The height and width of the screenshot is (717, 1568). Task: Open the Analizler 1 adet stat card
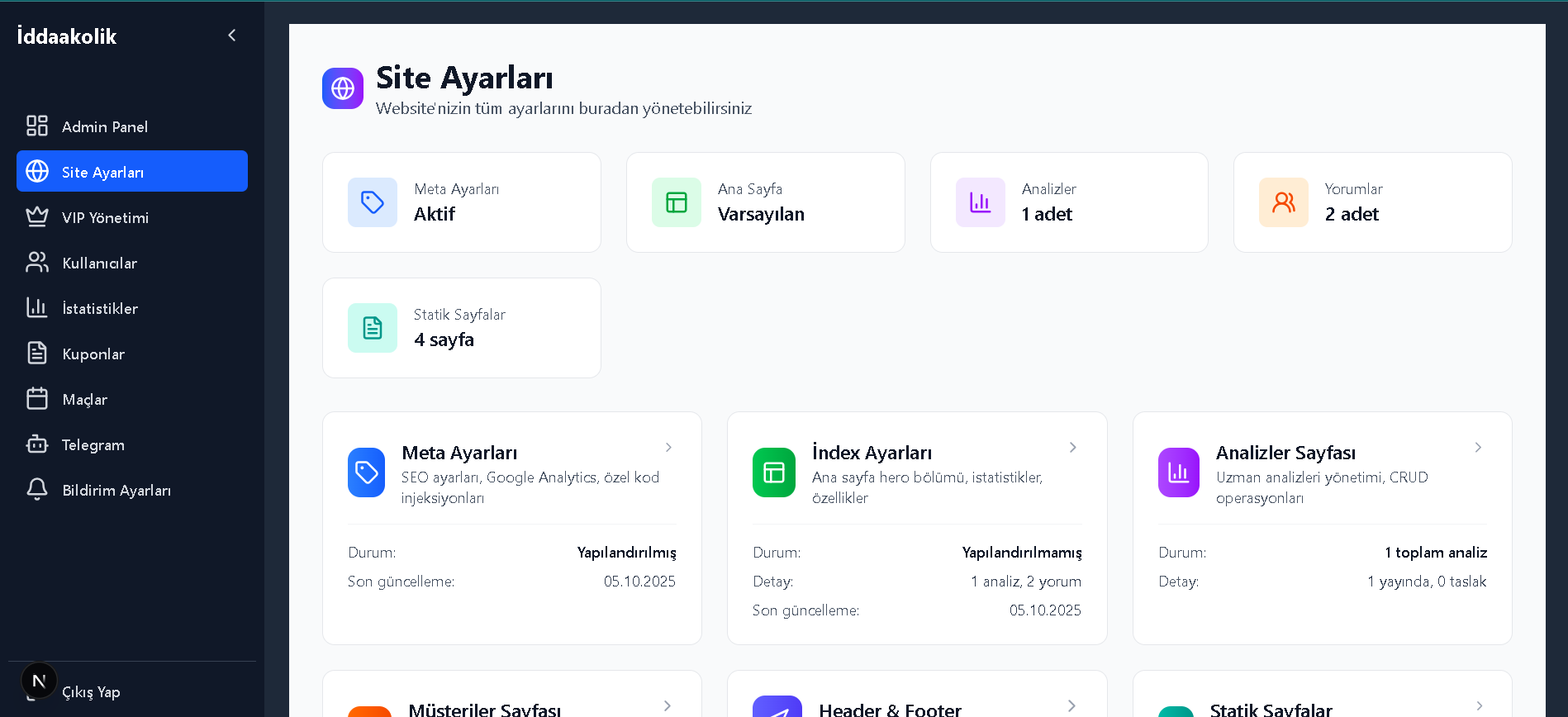point(1069,202)
